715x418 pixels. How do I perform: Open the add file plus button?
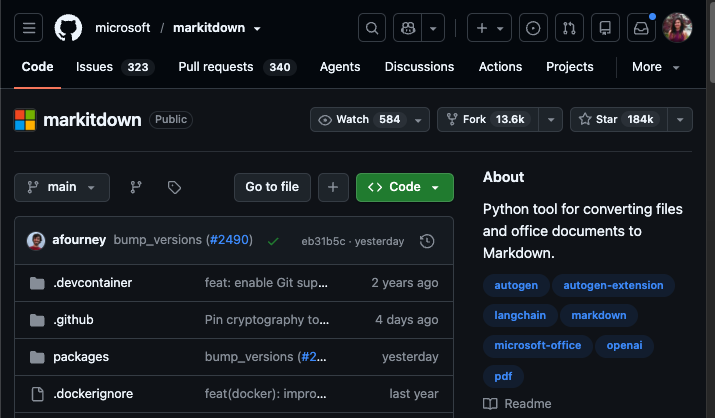pos(333,187)
